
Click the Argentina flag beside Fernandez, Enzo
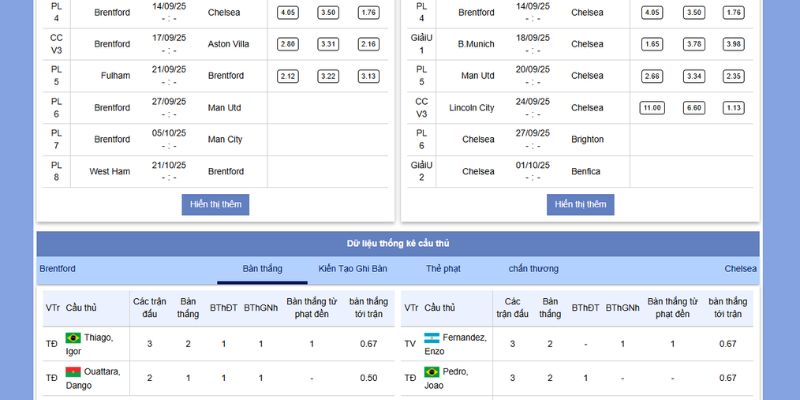tap(432, 338)
